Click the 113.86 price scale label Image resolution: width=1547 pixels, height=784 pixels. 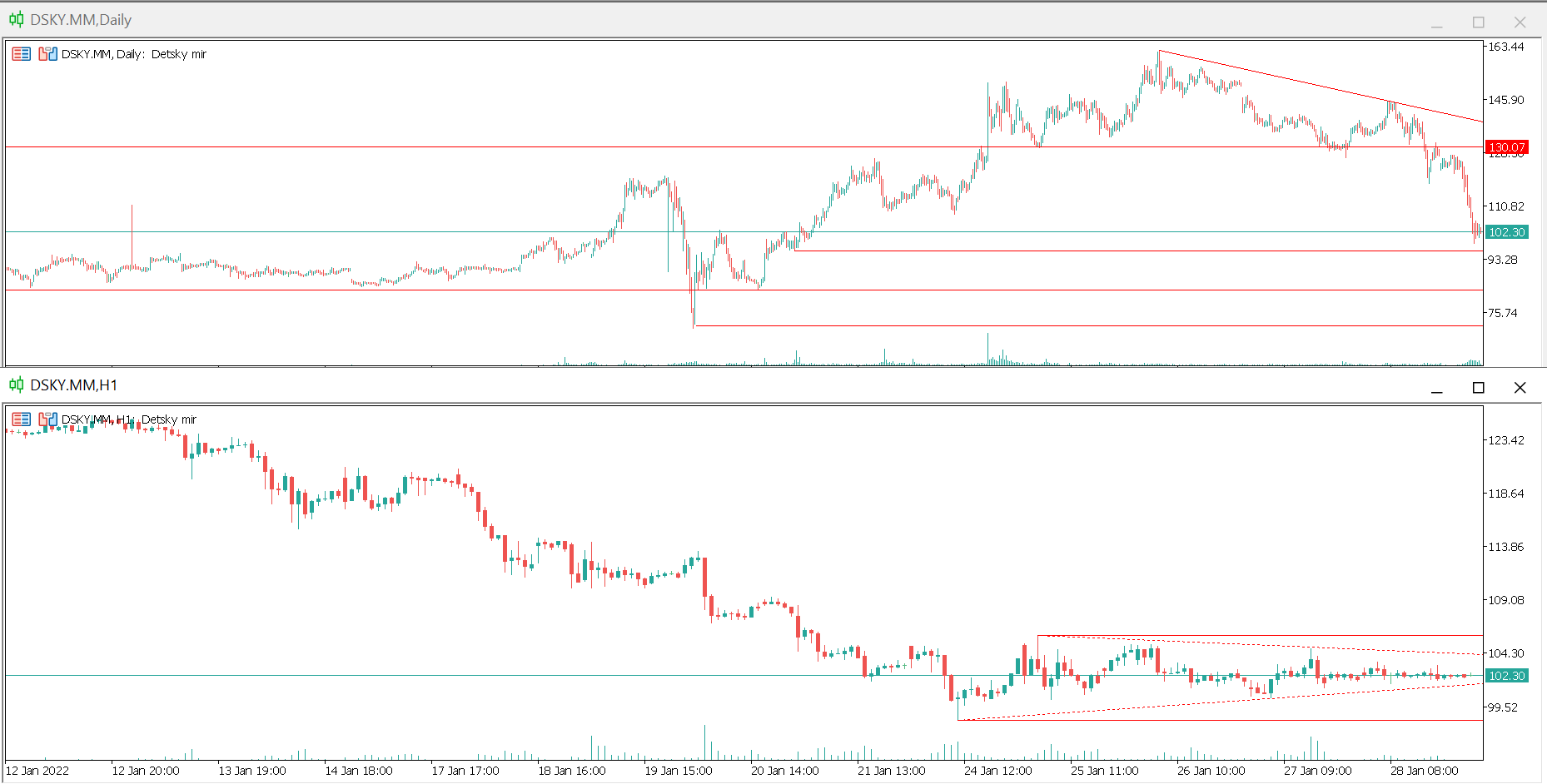coord(1506,547)
